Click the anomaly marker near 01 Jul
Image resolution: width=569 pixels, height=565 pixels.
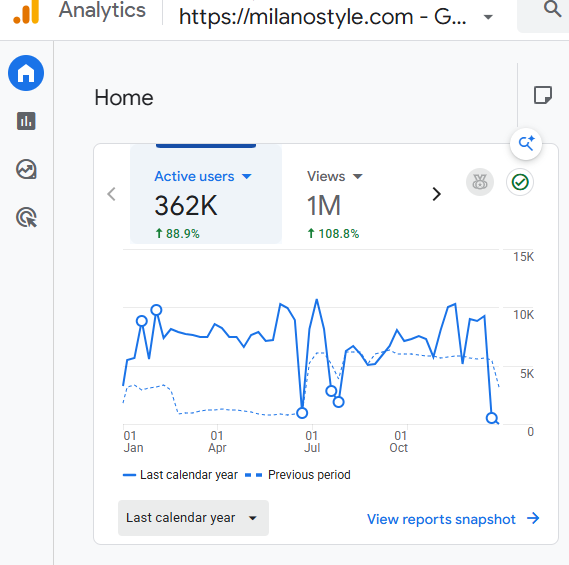[302, 413]
